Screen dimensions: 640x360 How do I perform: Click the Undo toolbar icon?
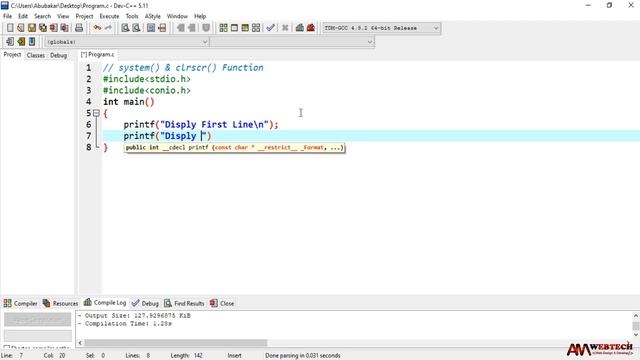[x=97, y=28]
